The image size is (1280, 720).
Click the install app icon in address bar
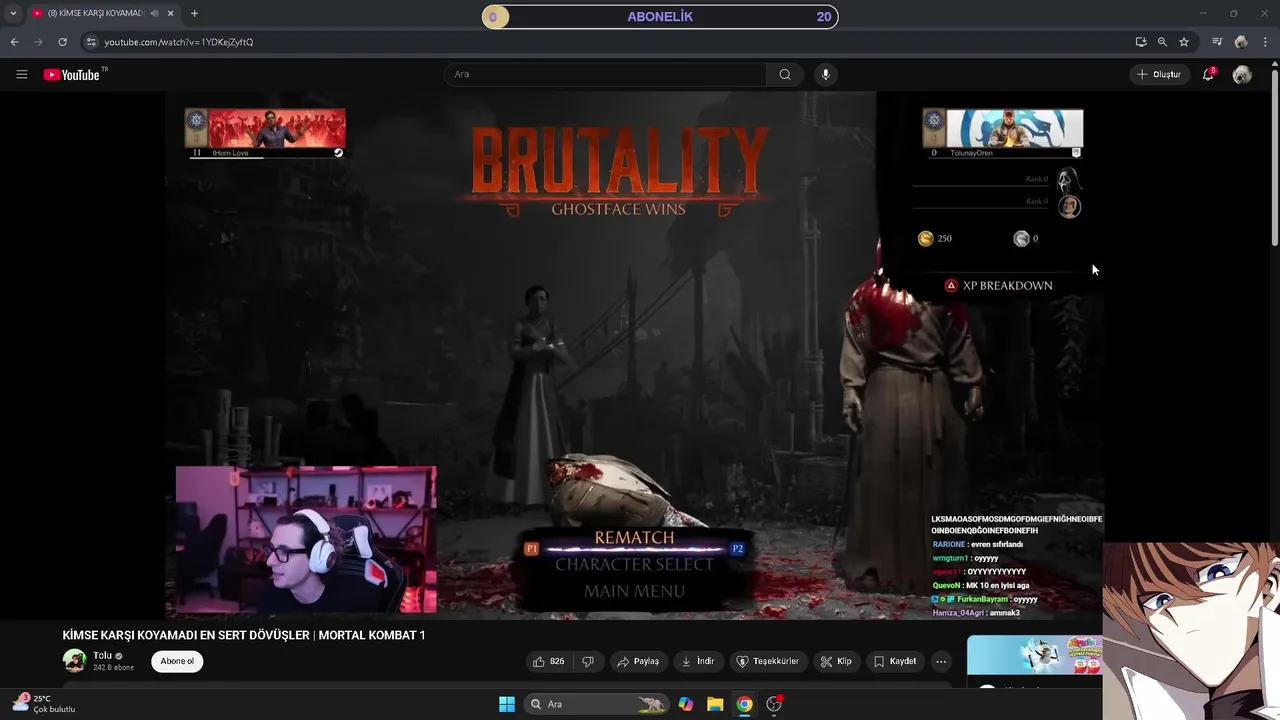[x=1140, y=42]
